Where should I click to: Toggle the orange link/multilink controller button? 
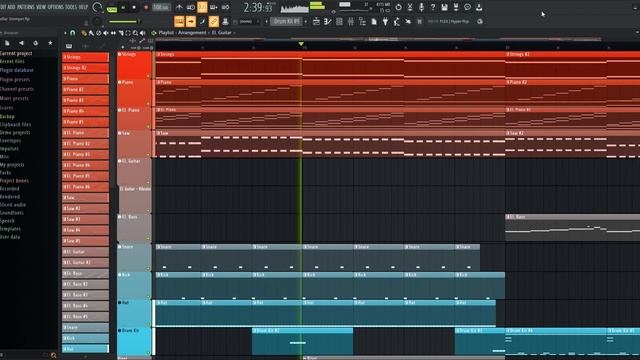coord(213,21)
